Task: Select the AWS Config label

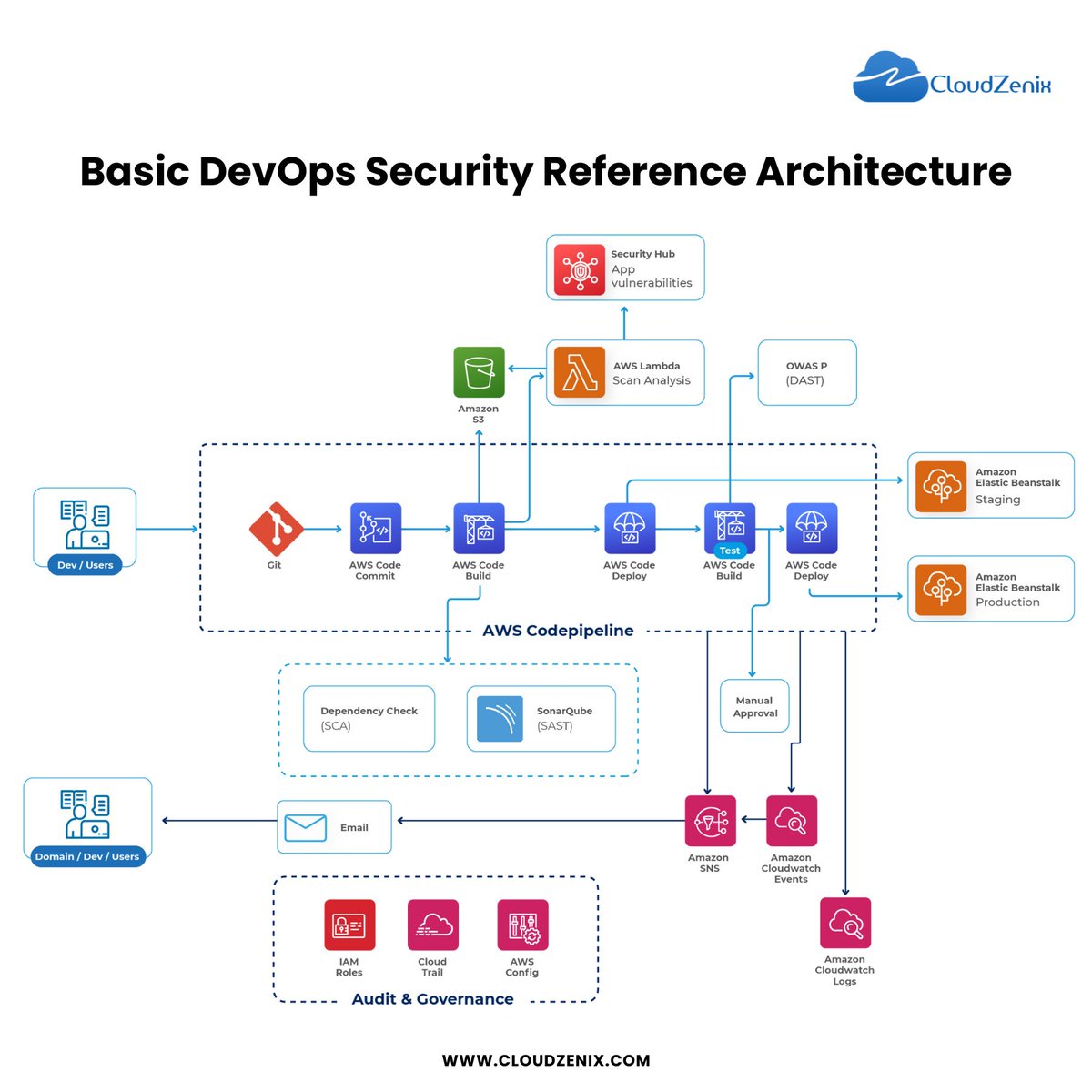Action: coord(522,966)
